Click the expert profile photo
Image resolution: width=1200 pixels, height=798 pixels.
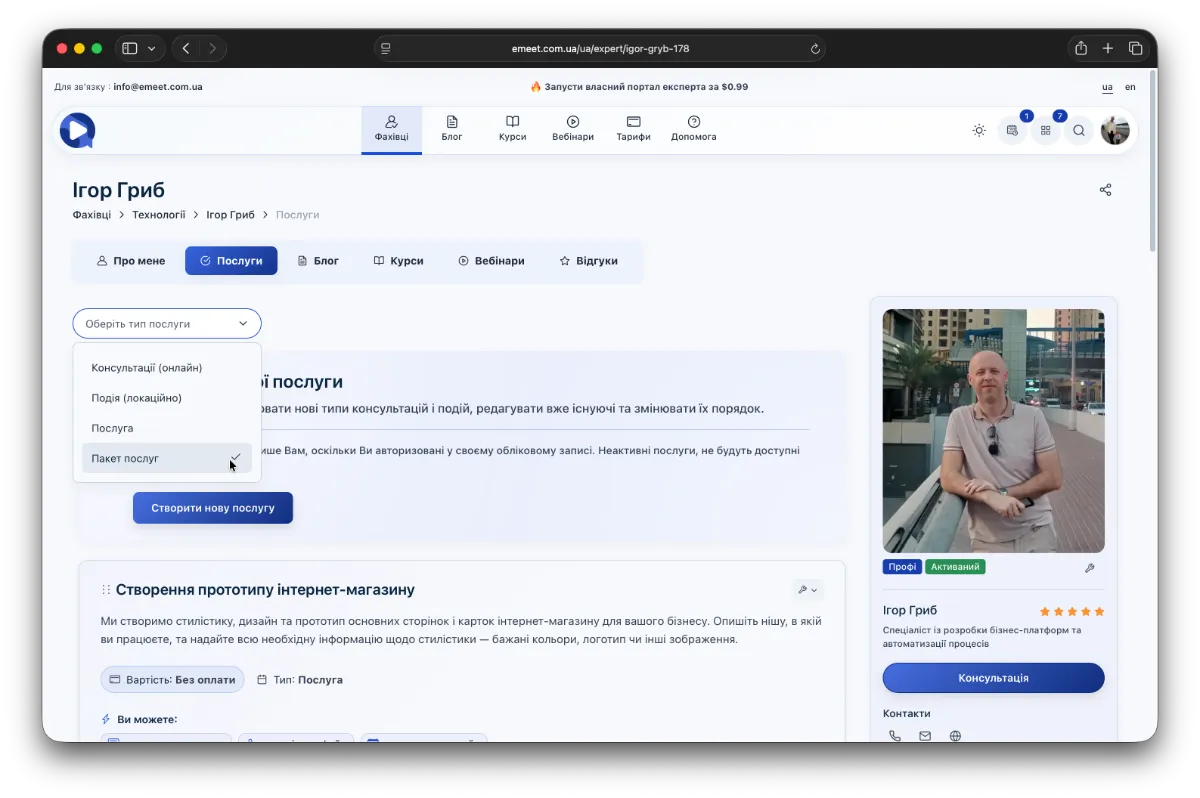click(993, 431)
